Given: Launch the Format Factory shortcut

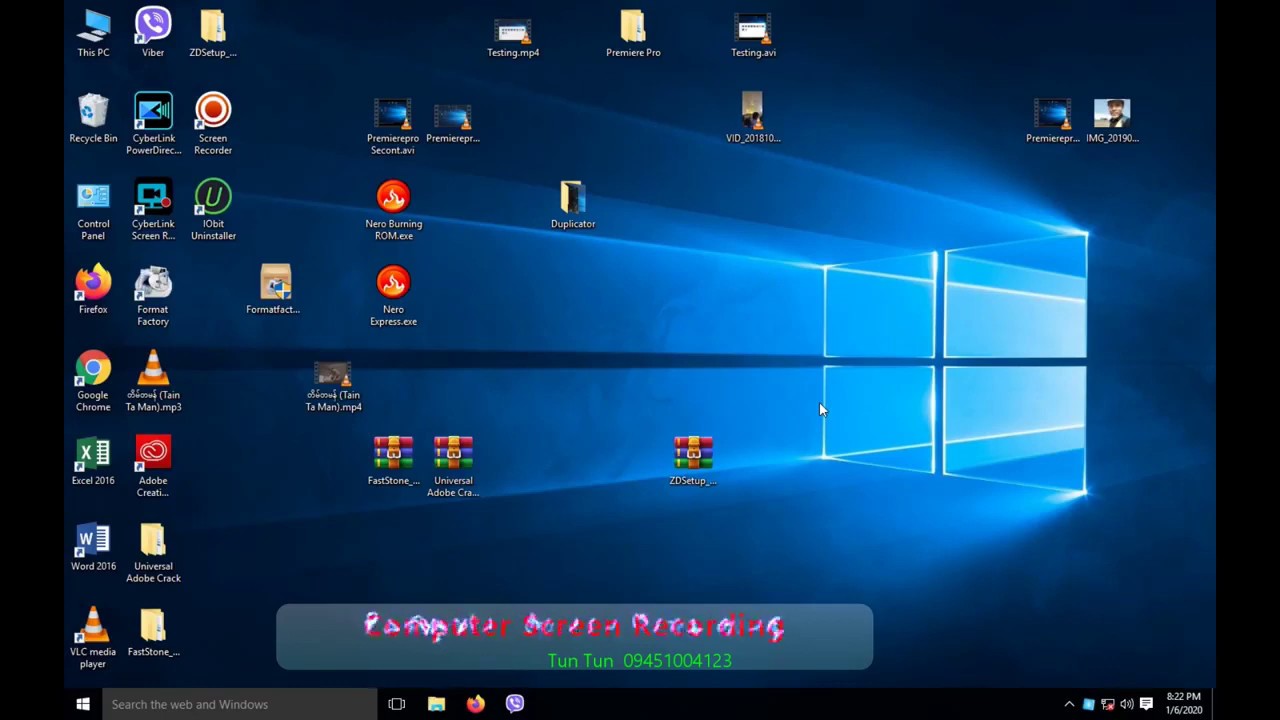Looking at the screenshot, I should pos(153,296).
